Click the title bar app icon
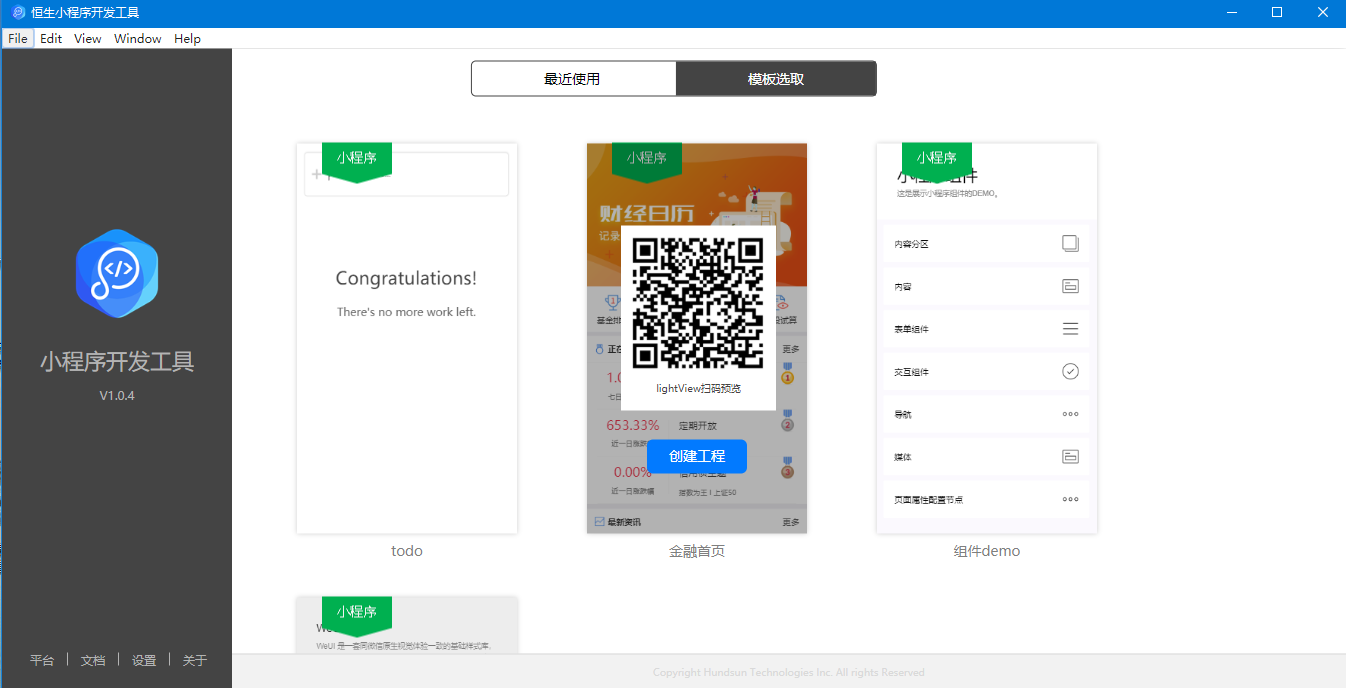1346x688 pixels. coord(18,12)
